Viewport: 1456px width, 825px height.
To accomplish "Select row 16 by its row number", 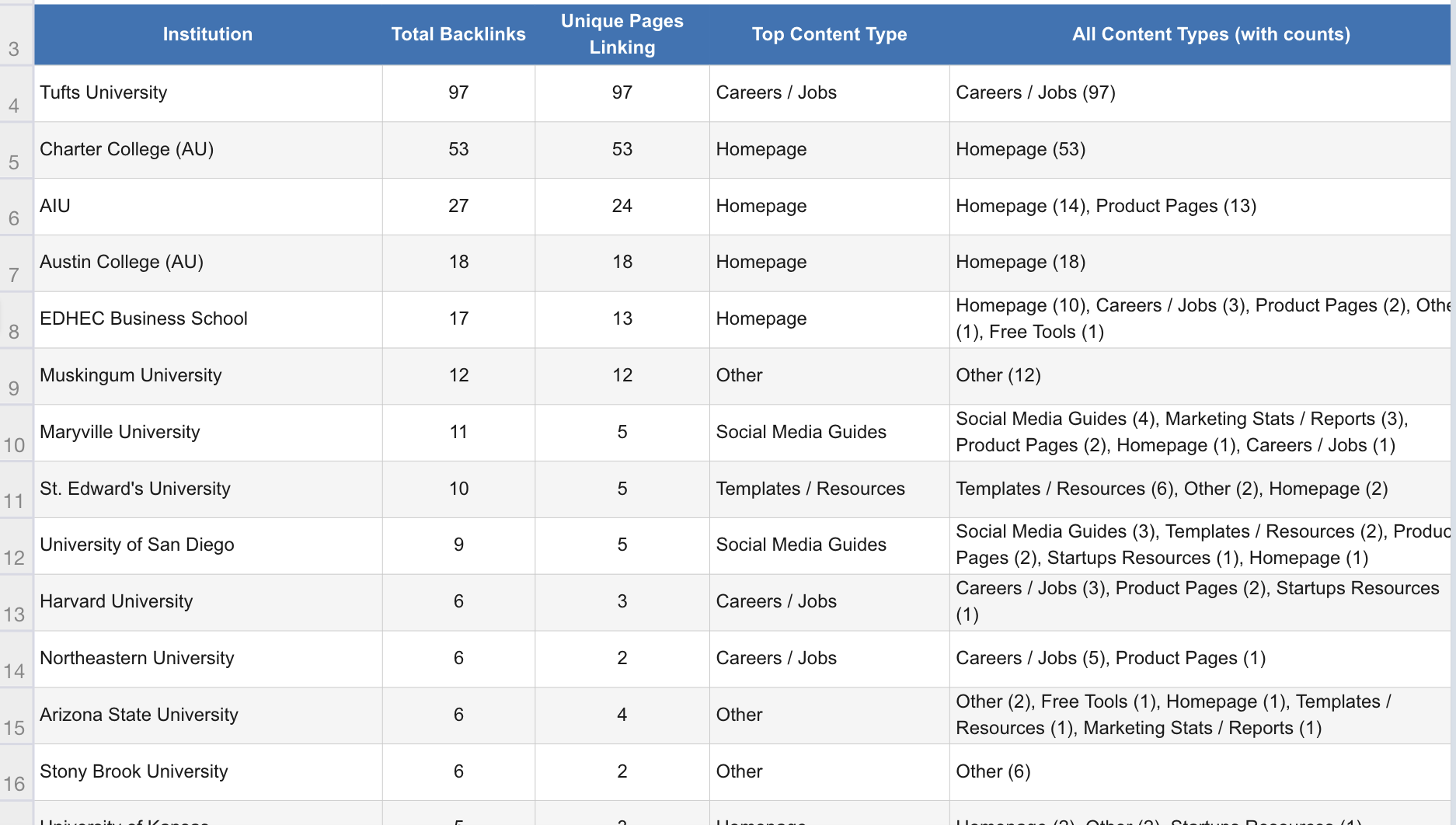I will 15,774.
